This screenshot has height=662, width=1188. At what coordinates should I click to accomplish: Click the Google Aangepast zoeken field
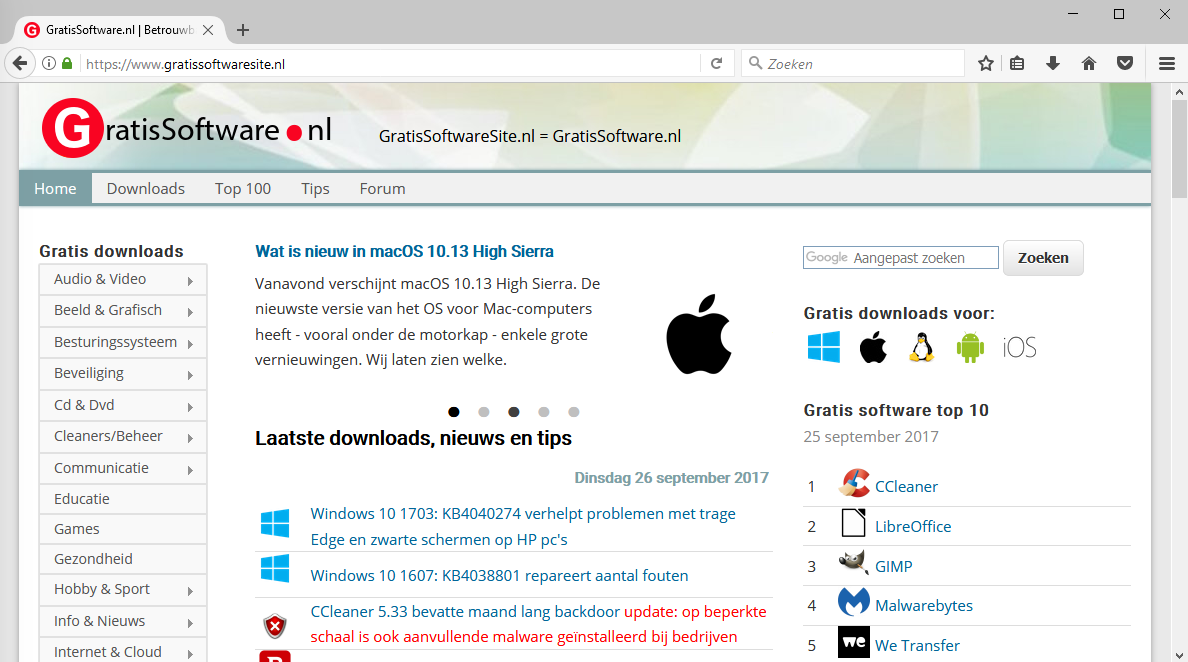click(900, 258)
